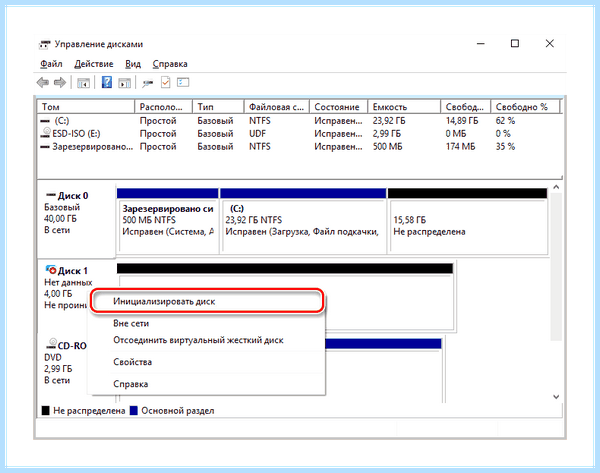Screen dimensions: 600x473
Task: Click the 62 % free cell
Action: coord(505,121)
